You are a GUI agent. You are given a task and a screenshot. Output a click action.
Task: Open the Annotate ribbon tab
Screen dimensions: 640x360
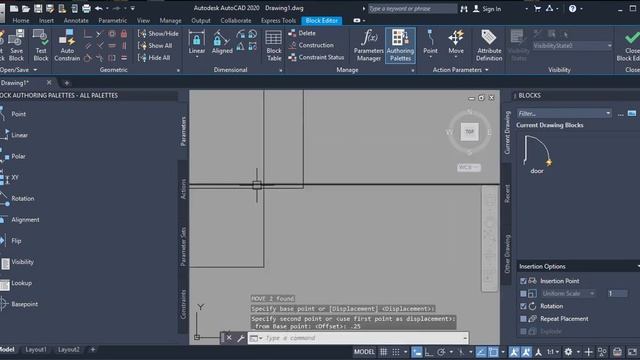click(x=76, y=20)
